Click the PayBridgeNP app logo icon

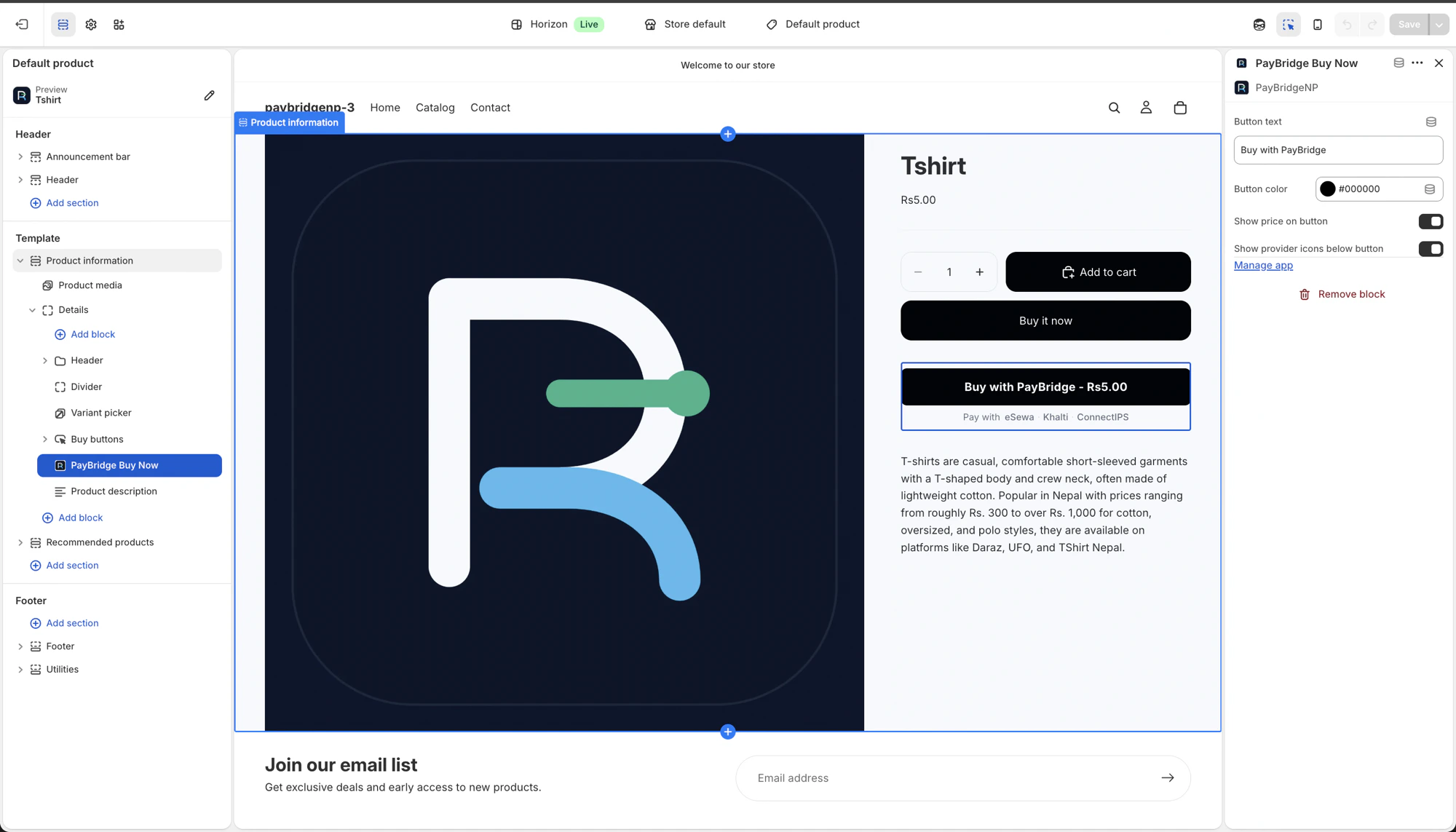point(1242,87)
